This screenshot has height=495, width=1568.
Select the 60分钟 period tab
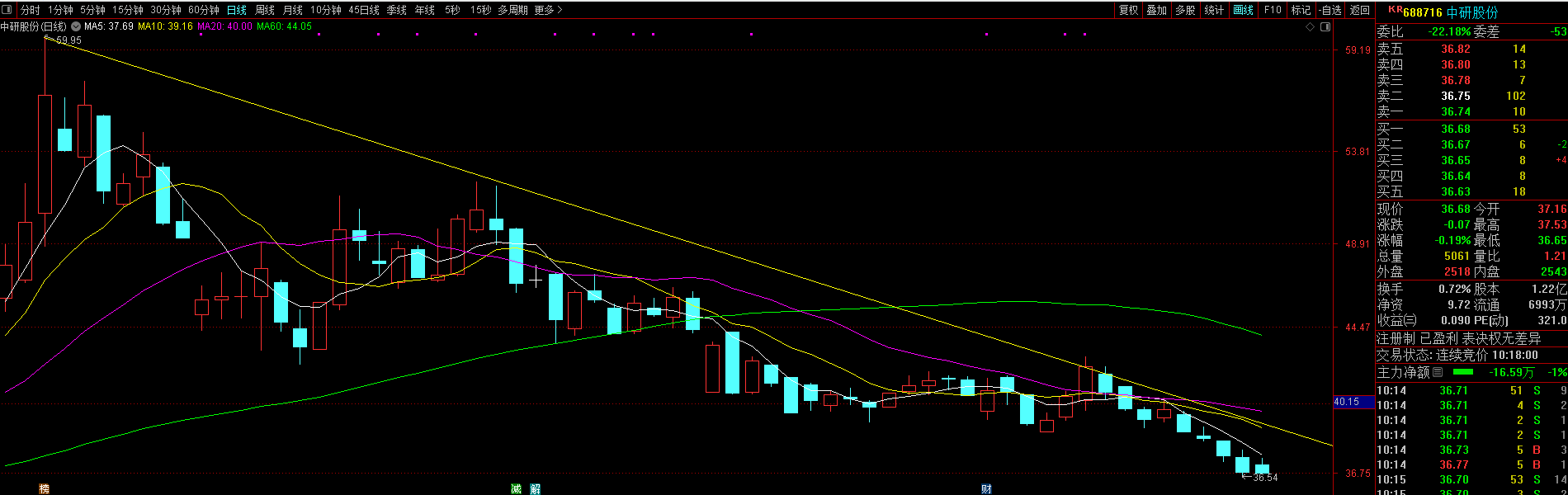(204, 10)
